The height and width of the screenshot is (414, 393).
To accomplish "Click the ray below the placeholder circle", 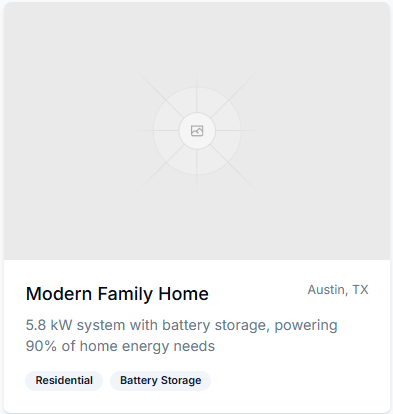I will 197,171.
